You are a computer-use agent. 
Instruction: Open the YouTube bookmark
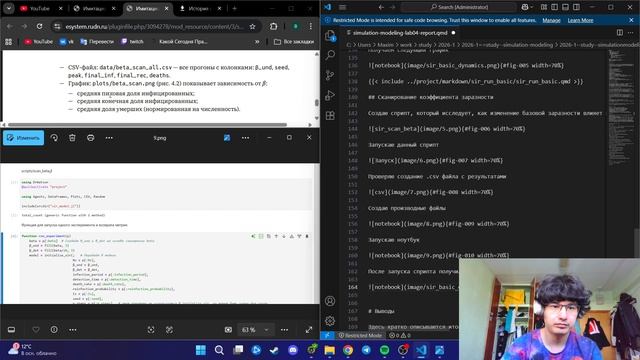click(38, 42)
